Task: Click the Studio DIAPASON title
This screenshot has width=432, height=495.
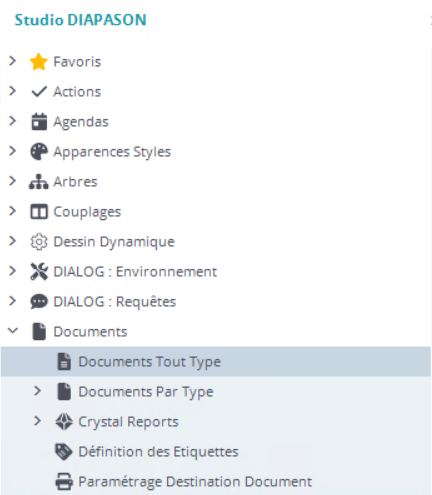Action: [81, 20]
